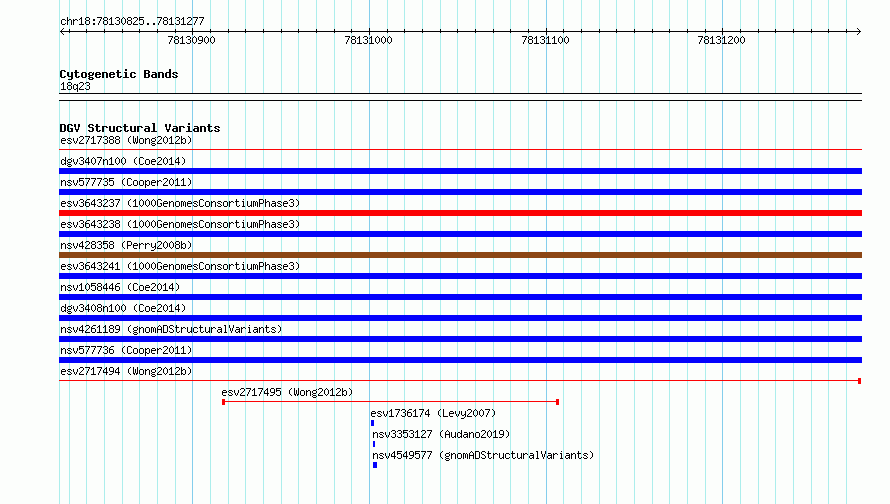Select variant nsv577735 (Cooper2011) label
Screen dimensions: 890x504
126,182
